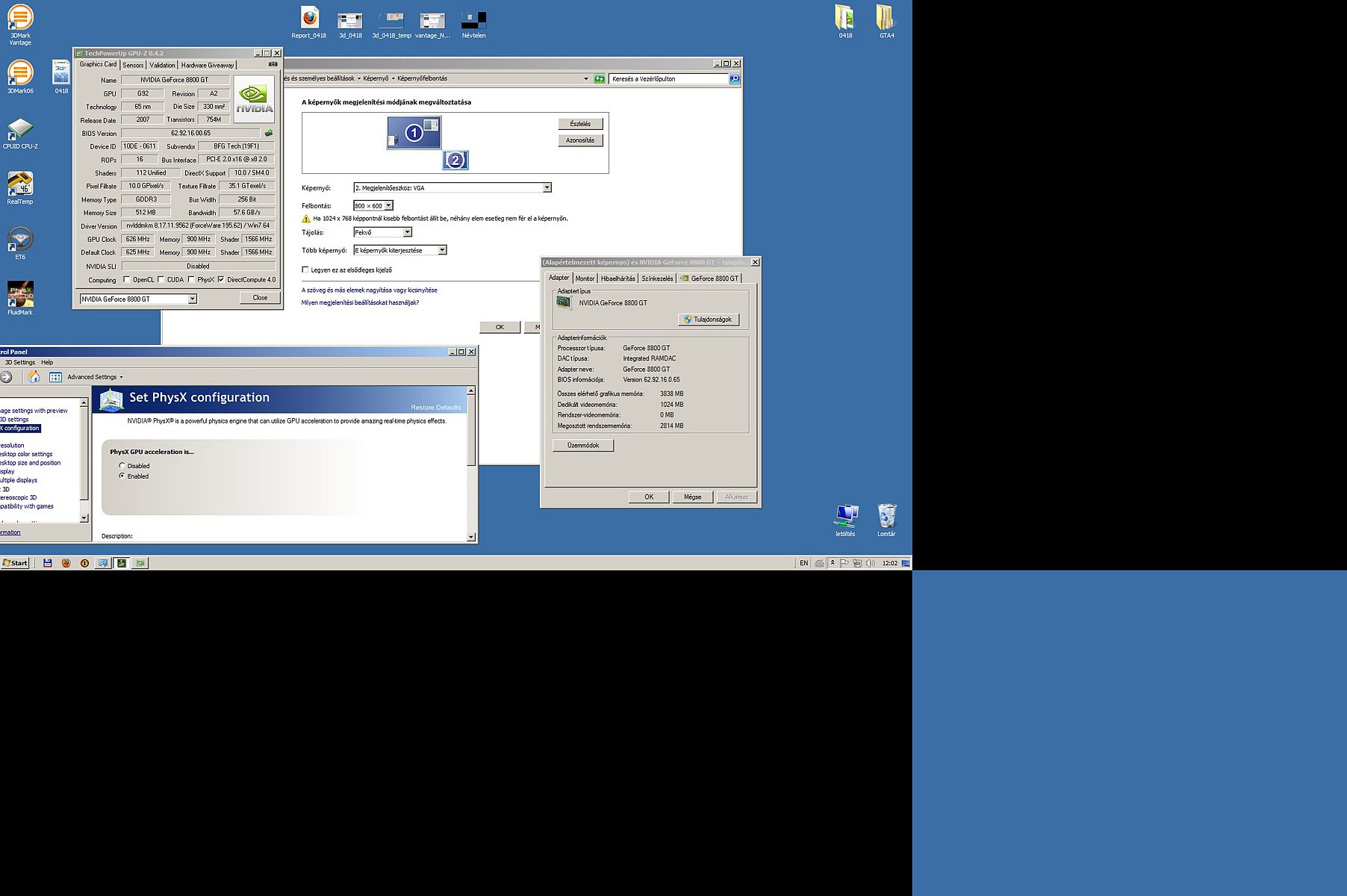Select Disabled for PhysX GPU acceleration
Viewport: 1347px width, 896px height.
point(122,465)
